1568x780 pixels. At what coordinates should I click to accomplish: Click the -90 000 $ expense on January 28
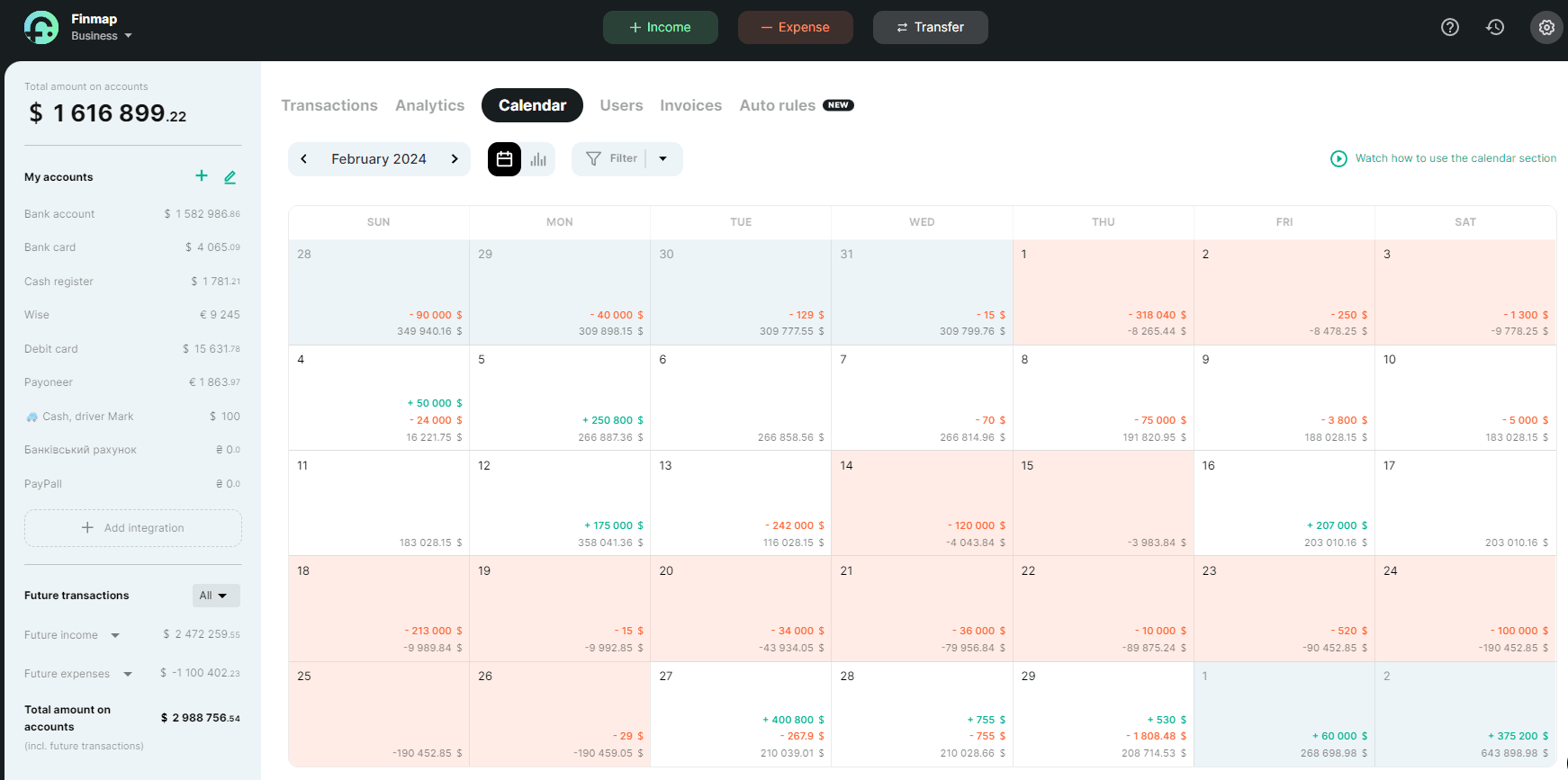(x=436, y=315)
